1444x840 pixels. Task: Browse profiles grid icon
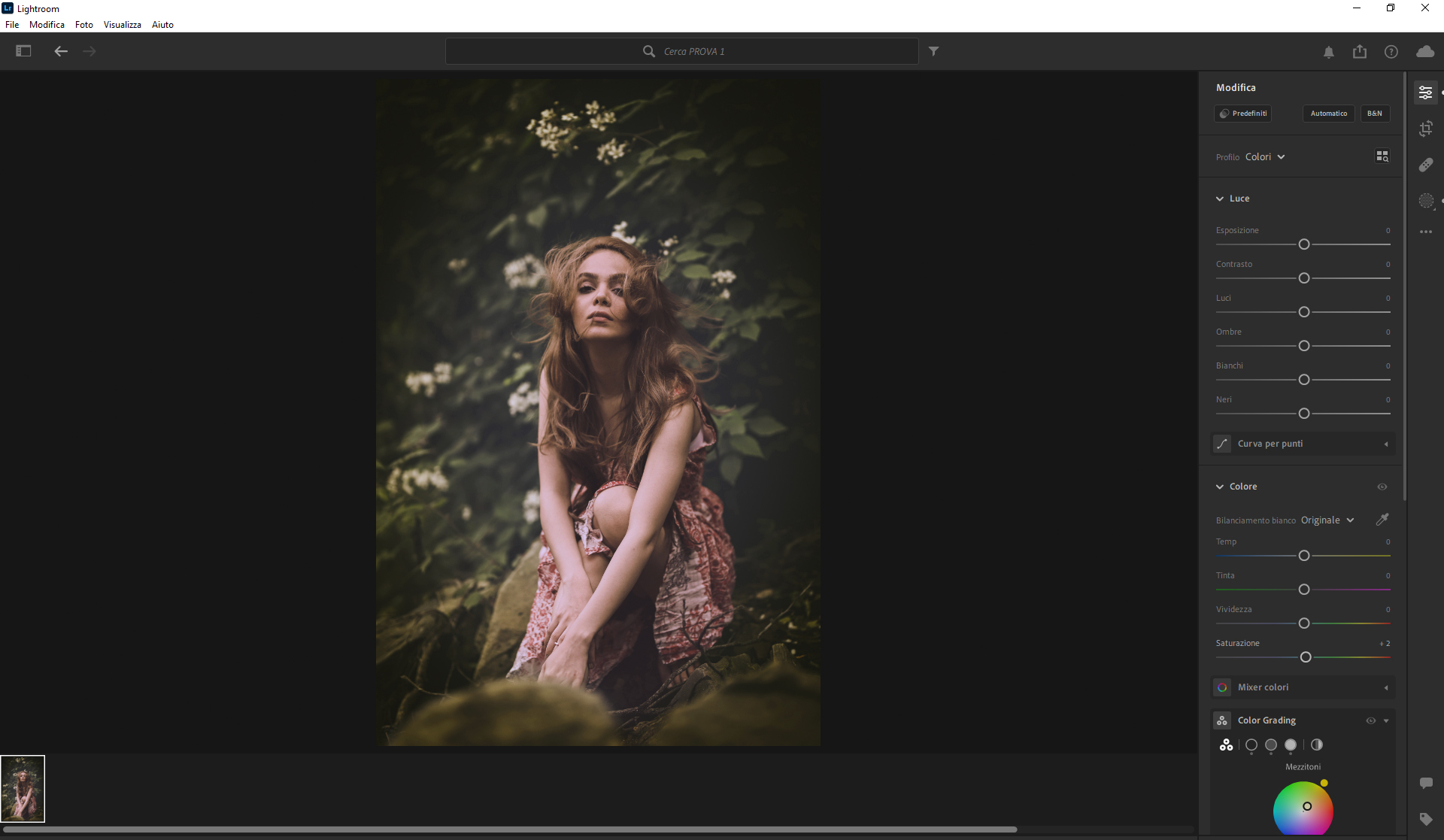1382,156
